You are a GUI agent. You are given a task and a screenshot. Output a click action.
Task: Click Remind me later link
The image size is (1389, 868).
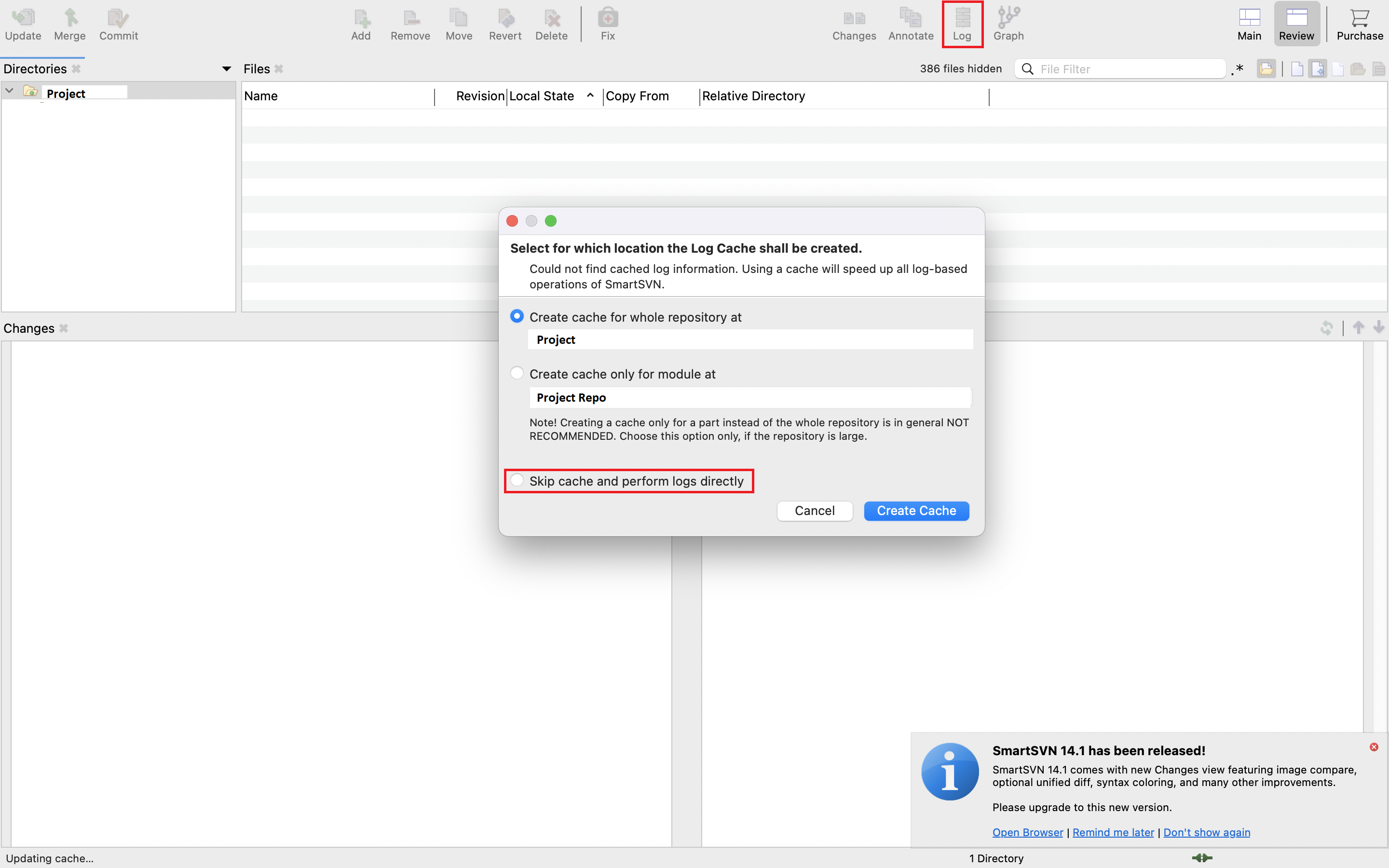coord(1113,833)
